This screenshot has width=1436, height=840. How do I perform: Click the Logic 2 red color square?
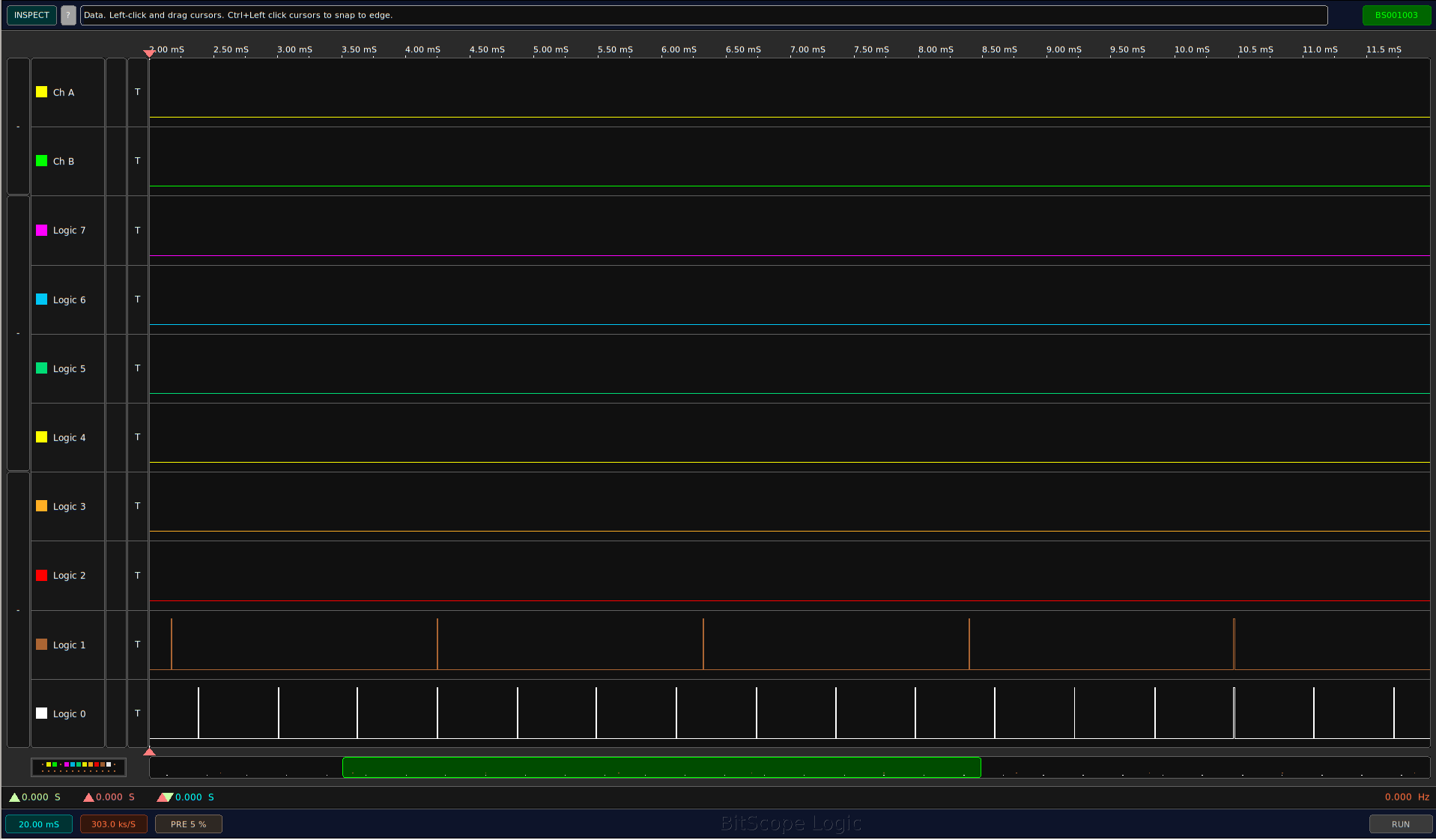click(x=42, y=575)
